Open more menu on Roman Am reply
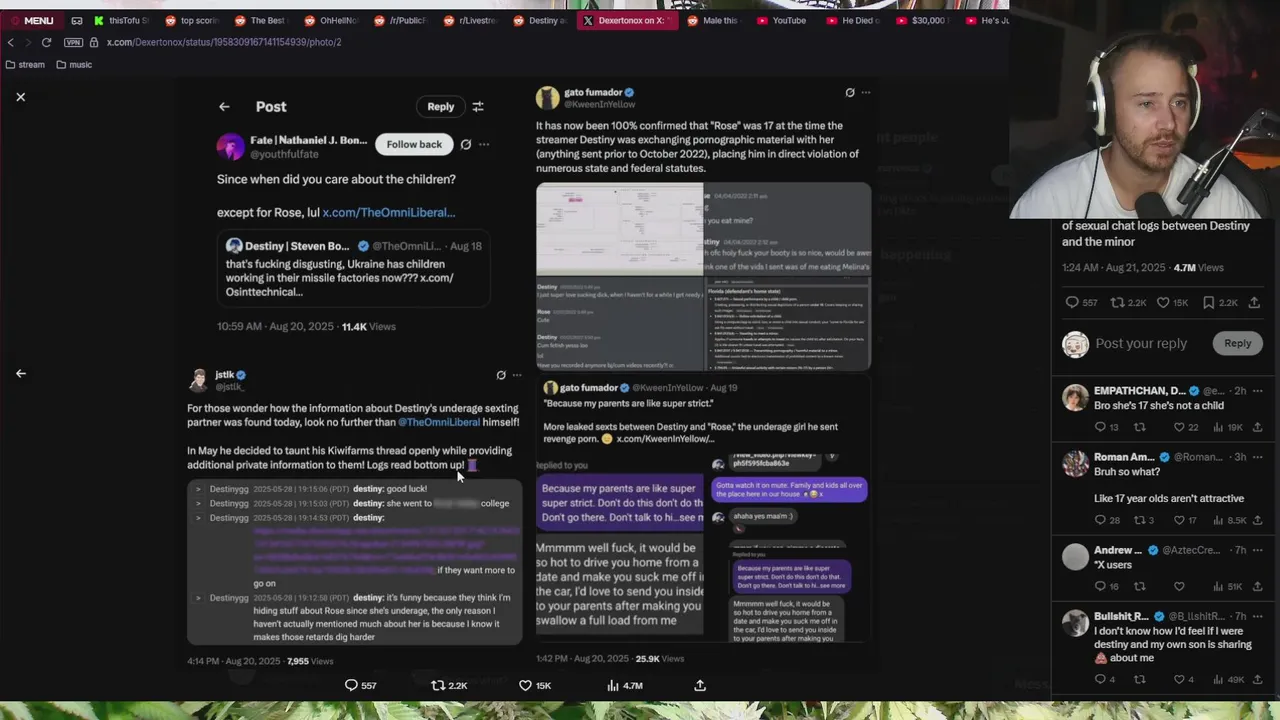Image resolution: width=1280 pixels, height=720 pixels. tap(1257, 457)
